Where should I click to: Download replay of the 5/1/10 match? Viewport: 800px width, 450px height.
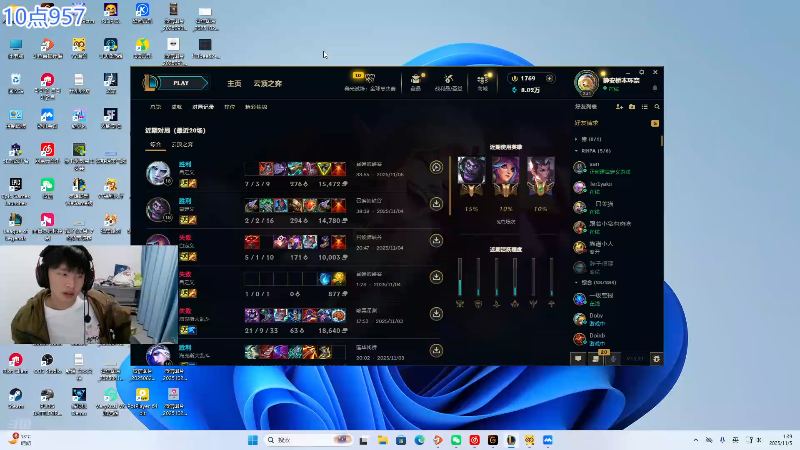436,240
